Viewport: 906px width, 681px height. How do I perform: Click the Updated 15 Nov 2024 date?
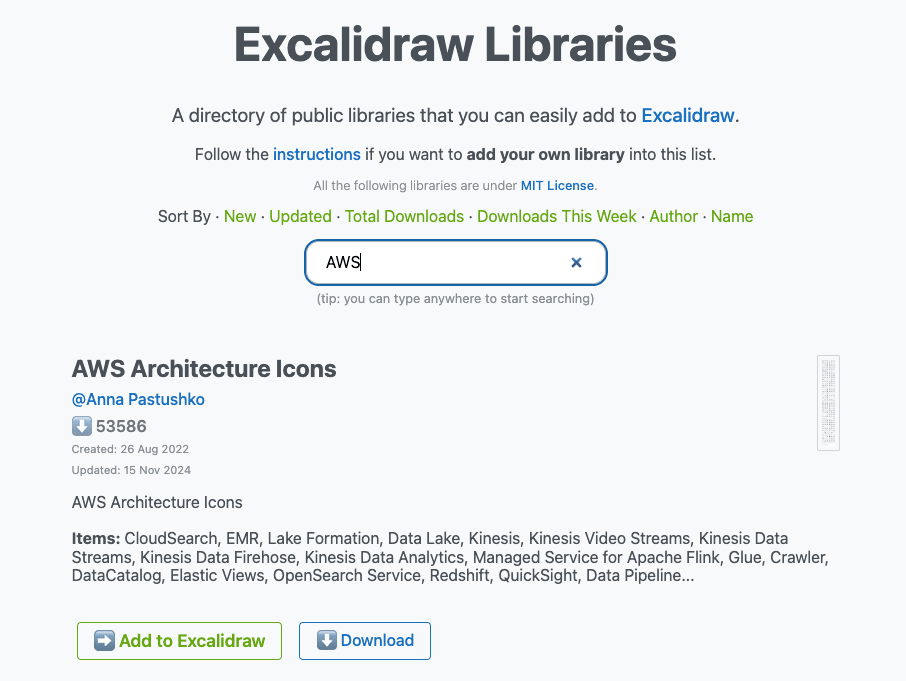pos(131,470)
